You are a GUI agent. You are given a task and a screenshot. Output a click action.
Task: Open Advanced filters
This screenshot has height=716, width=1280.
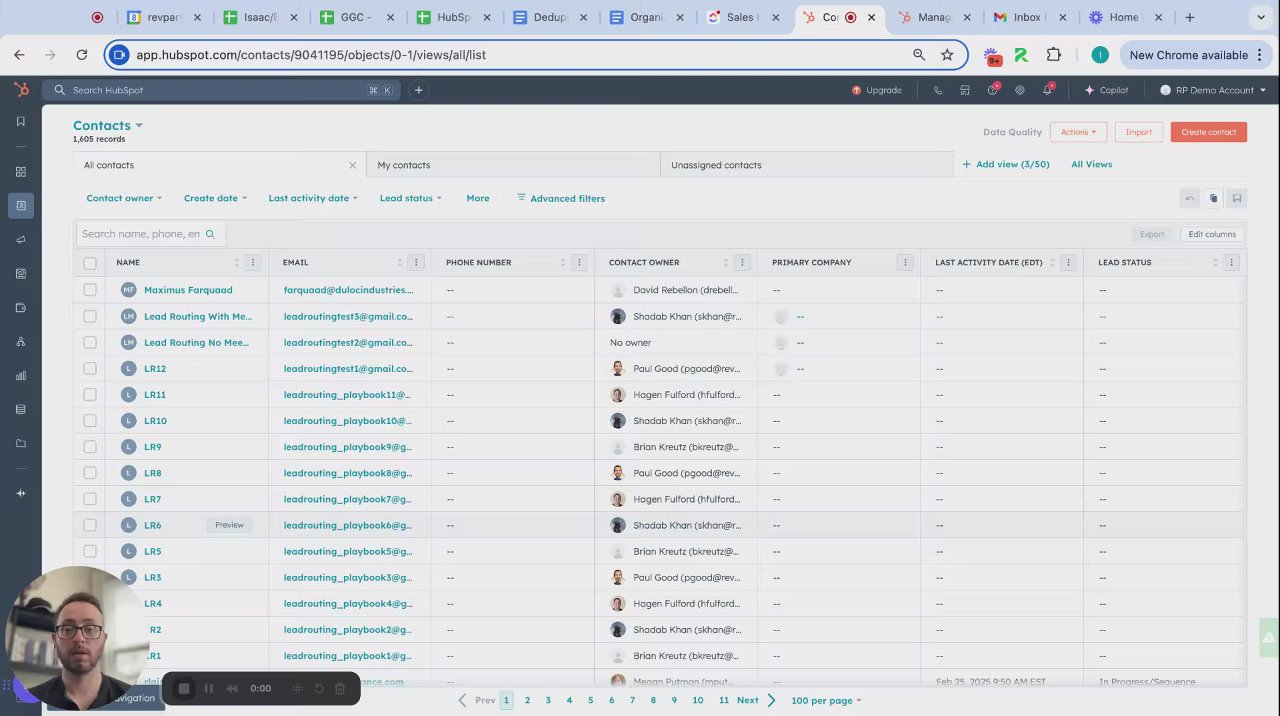561,198
